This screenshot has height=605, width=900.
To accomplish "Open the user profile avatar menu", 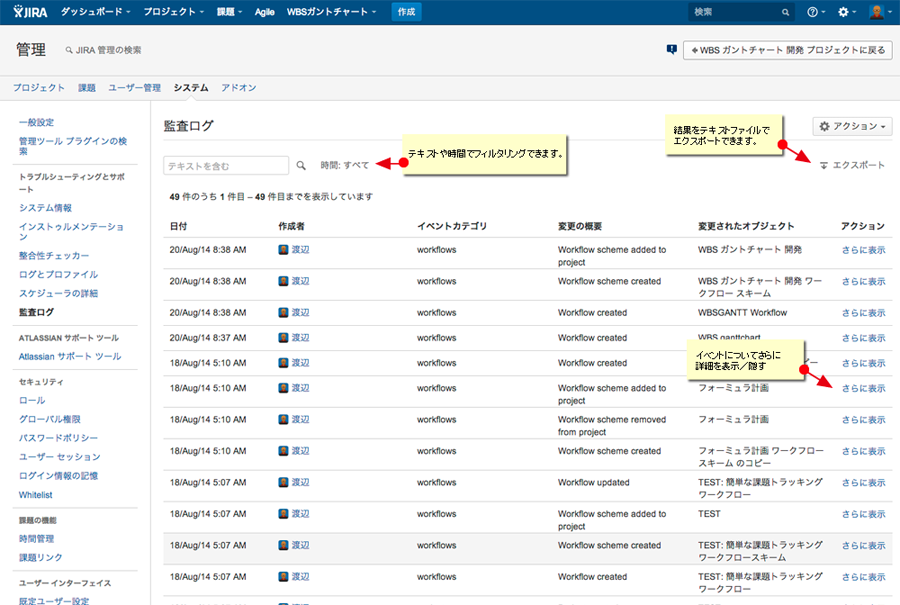I will pos(879,12).
